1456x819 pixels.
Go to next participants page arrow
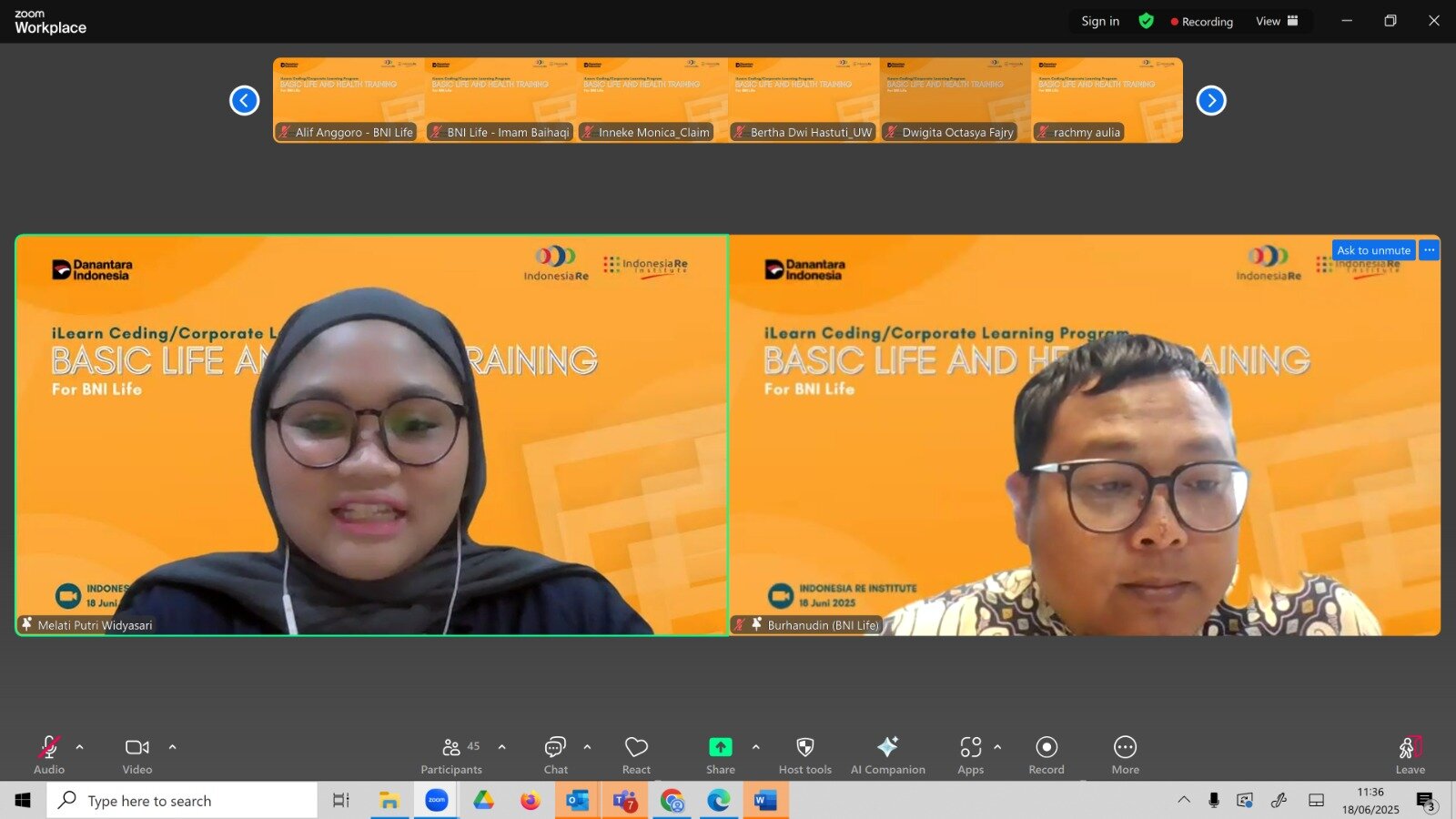1211,100
